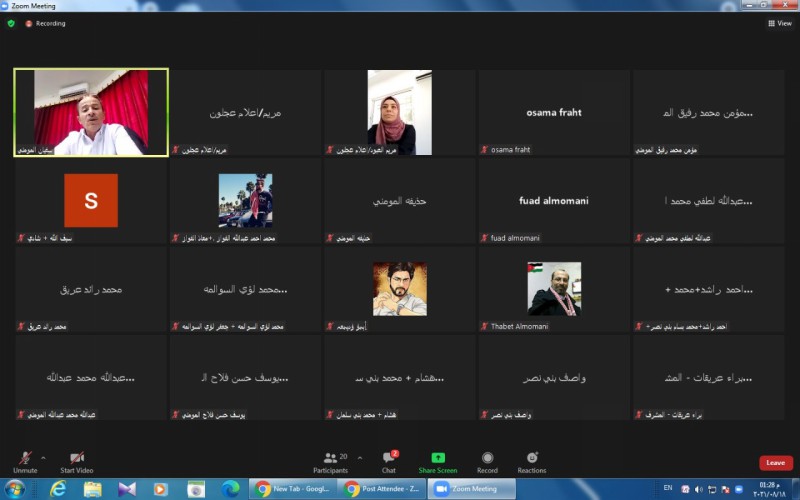Click the green encryption shield icon

coord(11,23)
